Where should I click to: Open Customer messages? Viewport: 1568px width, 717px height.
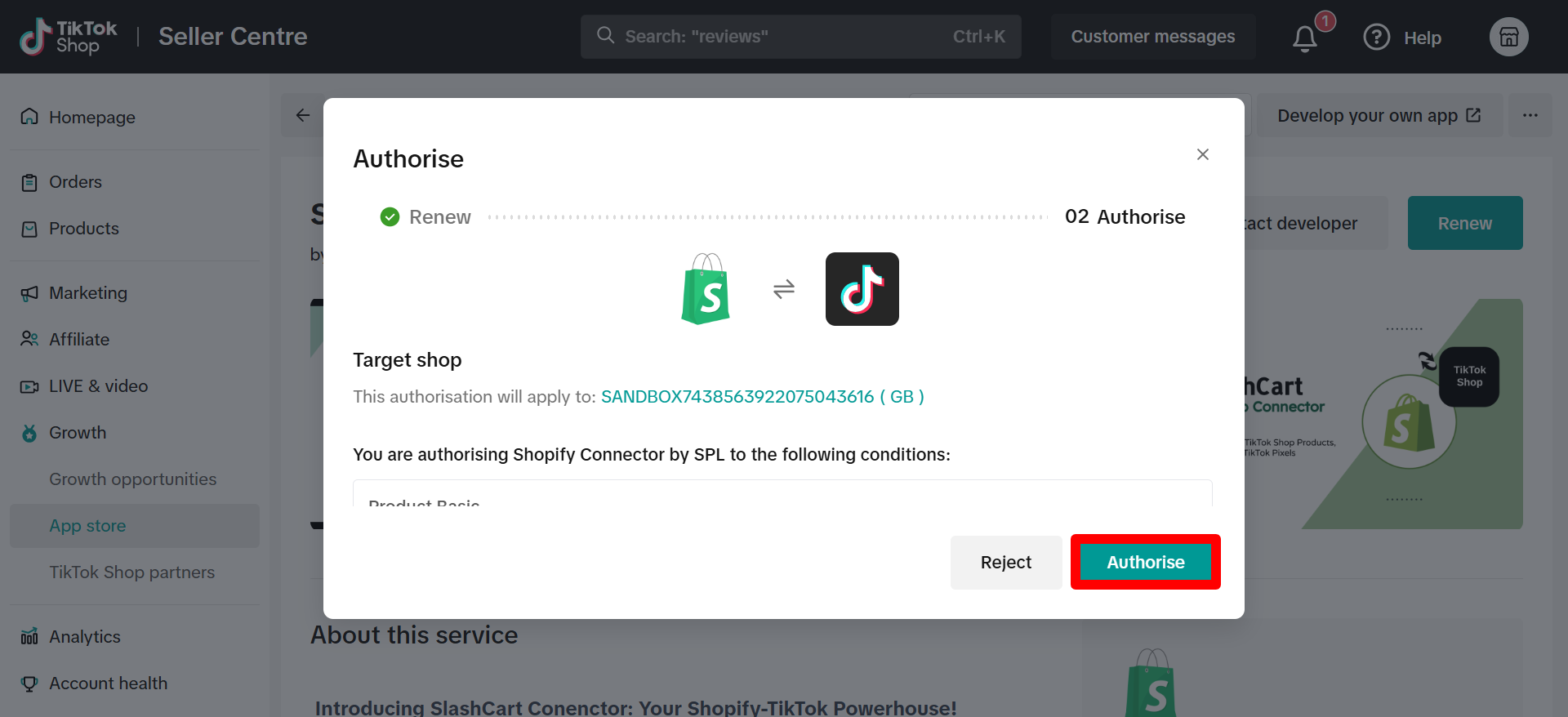pos(1152,37)
